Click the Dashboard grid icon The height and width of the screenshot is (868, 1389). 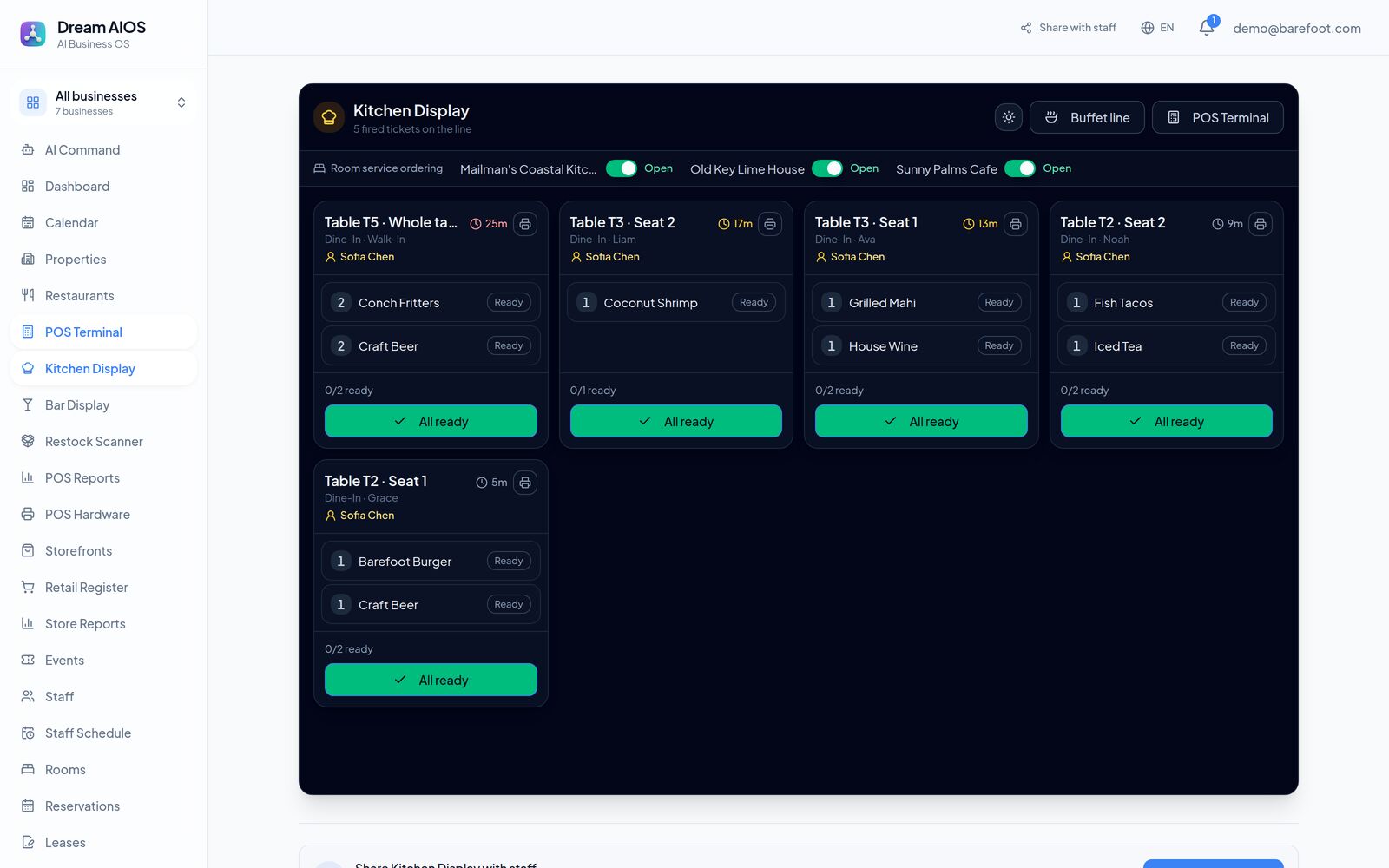(x=28, y=187)
